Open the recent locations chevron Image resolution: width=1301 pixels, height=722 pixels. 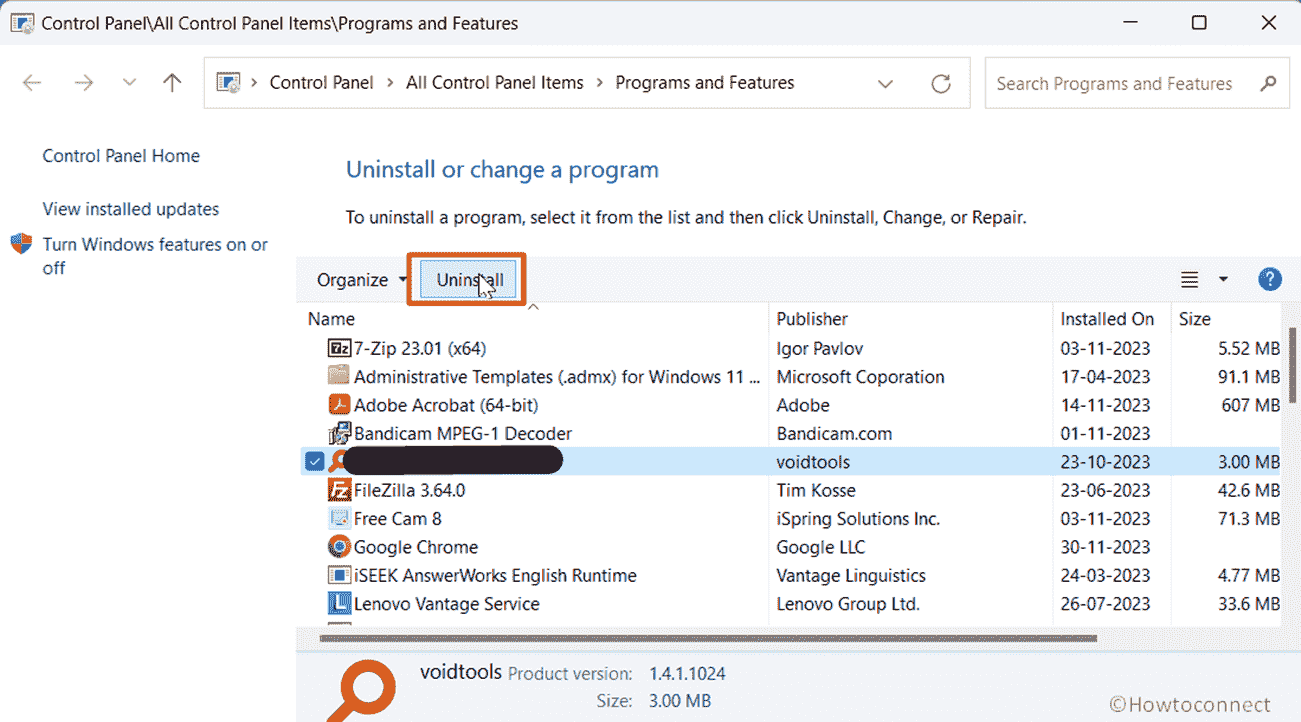coord(129,83)
